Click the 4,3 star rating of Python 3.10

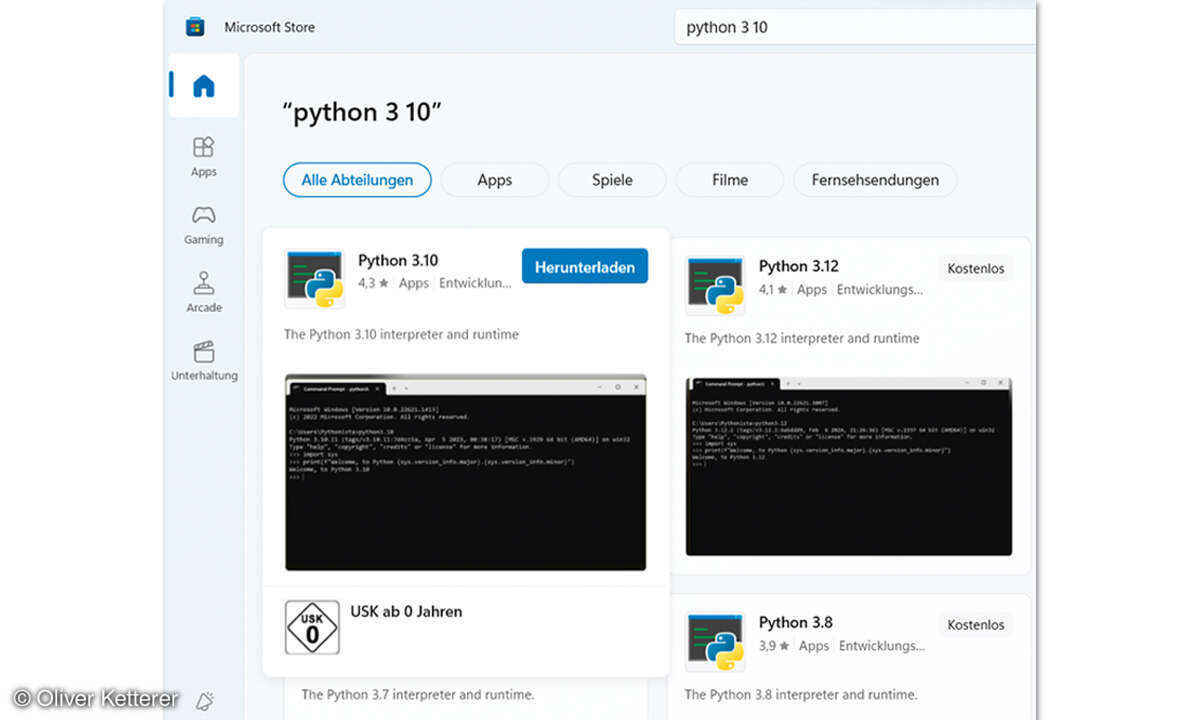pos(374,283)
